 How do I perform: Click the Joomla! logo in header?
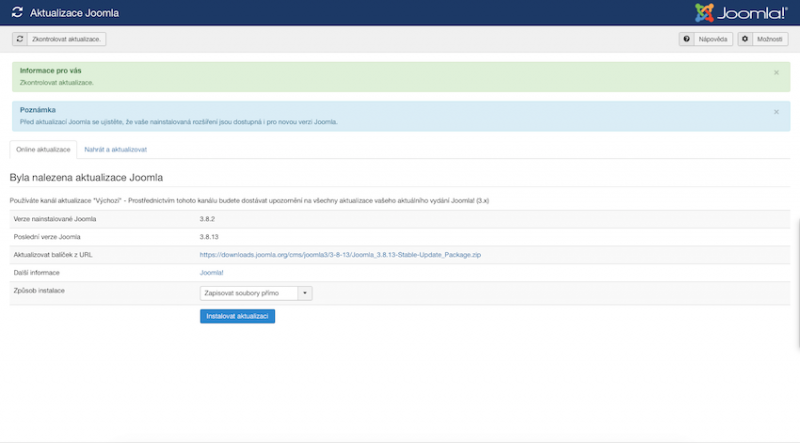741,13
